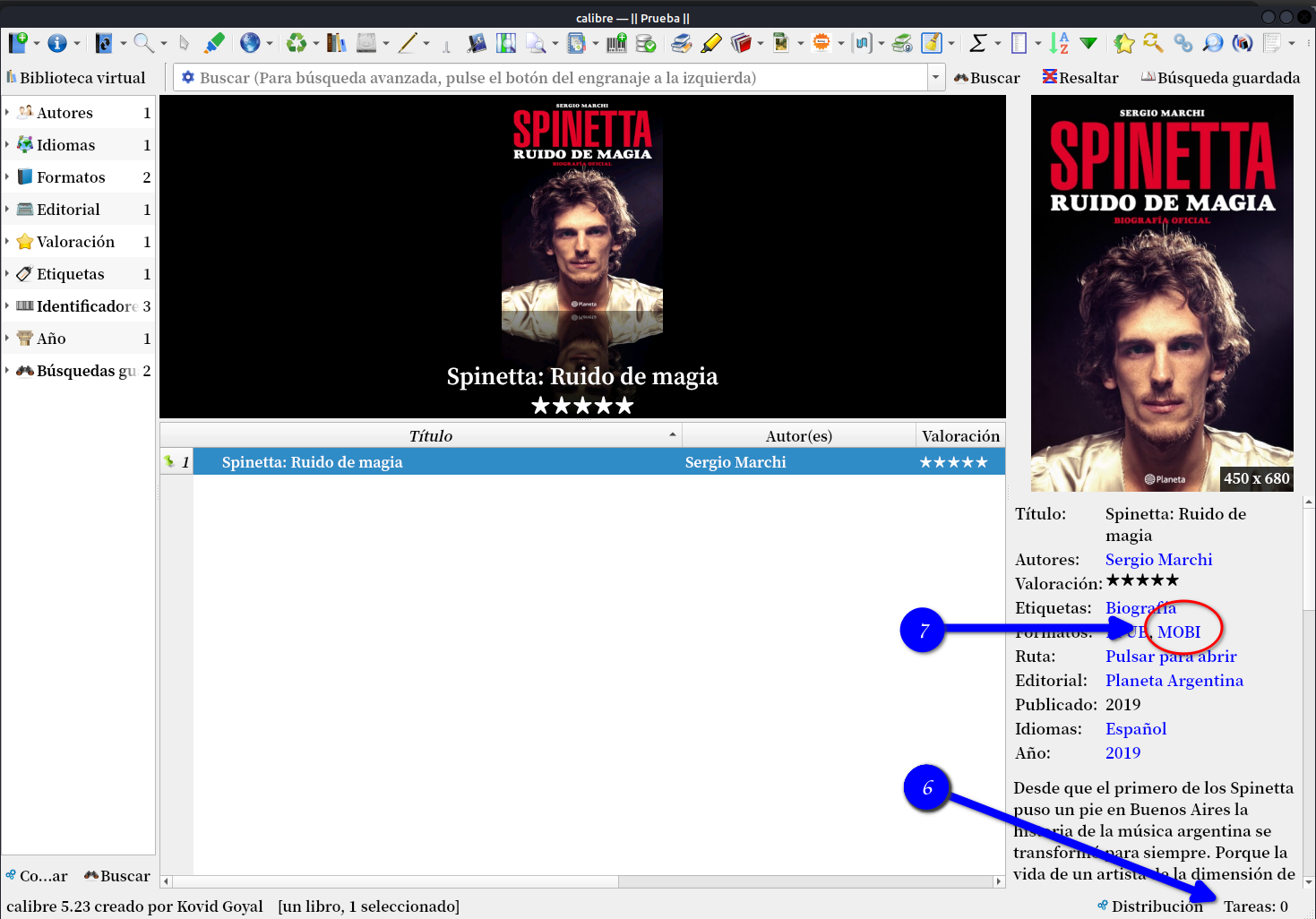Expand the Valoración category arrow
This screenshot has width=1316, height=919.
[x=7, y=241]
